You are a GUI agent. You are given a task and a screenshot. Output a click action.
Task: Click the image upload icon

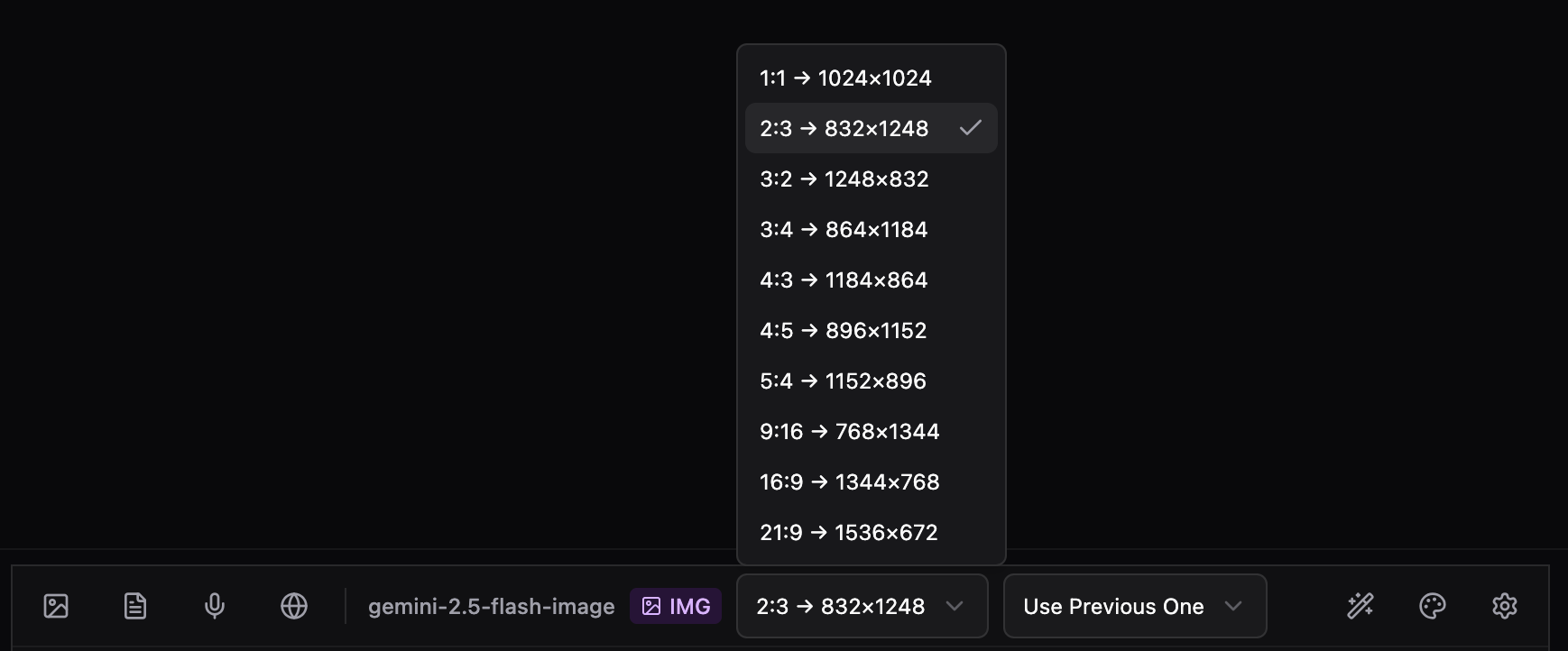click(x=56, y=606)
